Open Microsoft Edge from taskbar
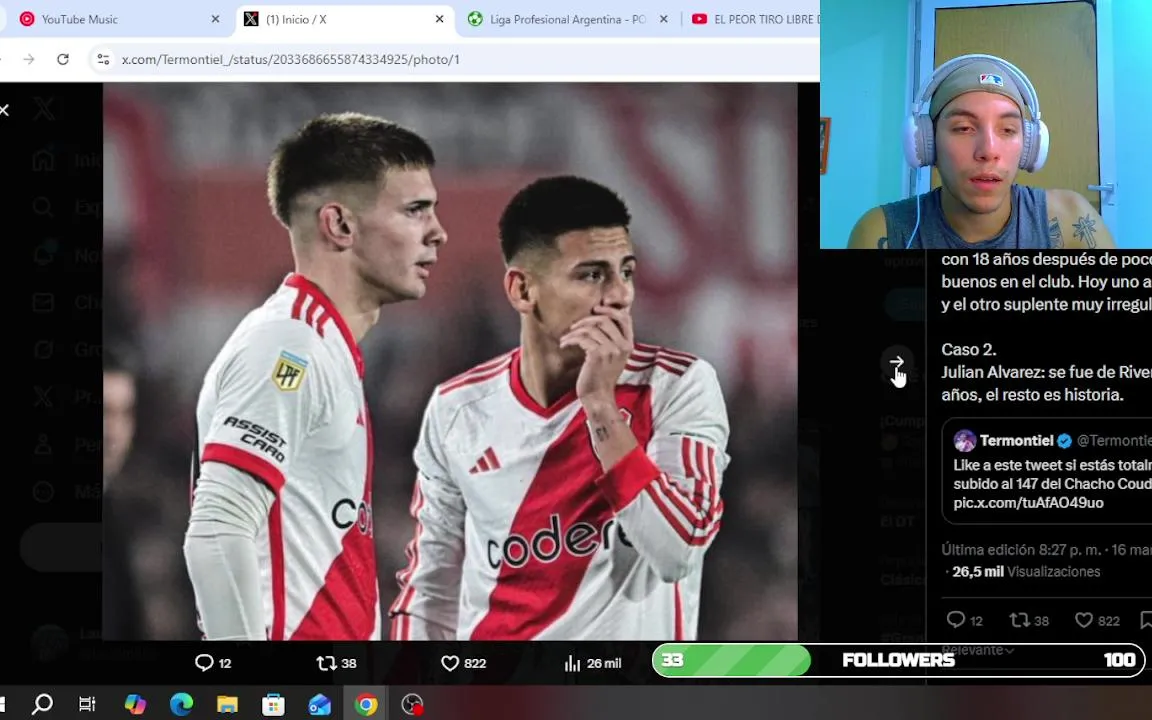The width and height of the screenshot is (1152, 720). 181,704
